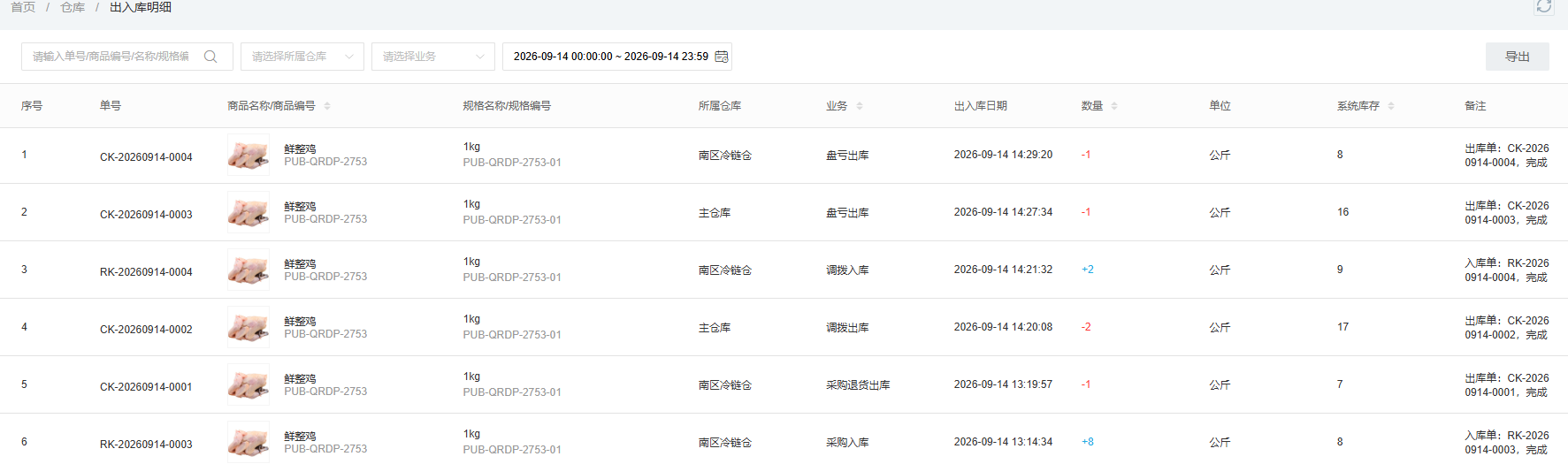Click date 2026-09-14 14:21:32

pyautogui.click(x=1003, y=270)
